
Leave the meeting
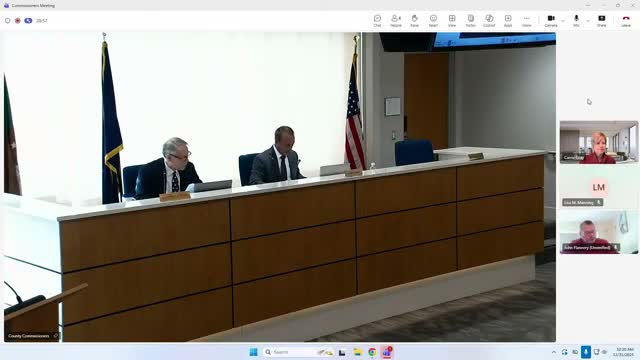(626, 20)
